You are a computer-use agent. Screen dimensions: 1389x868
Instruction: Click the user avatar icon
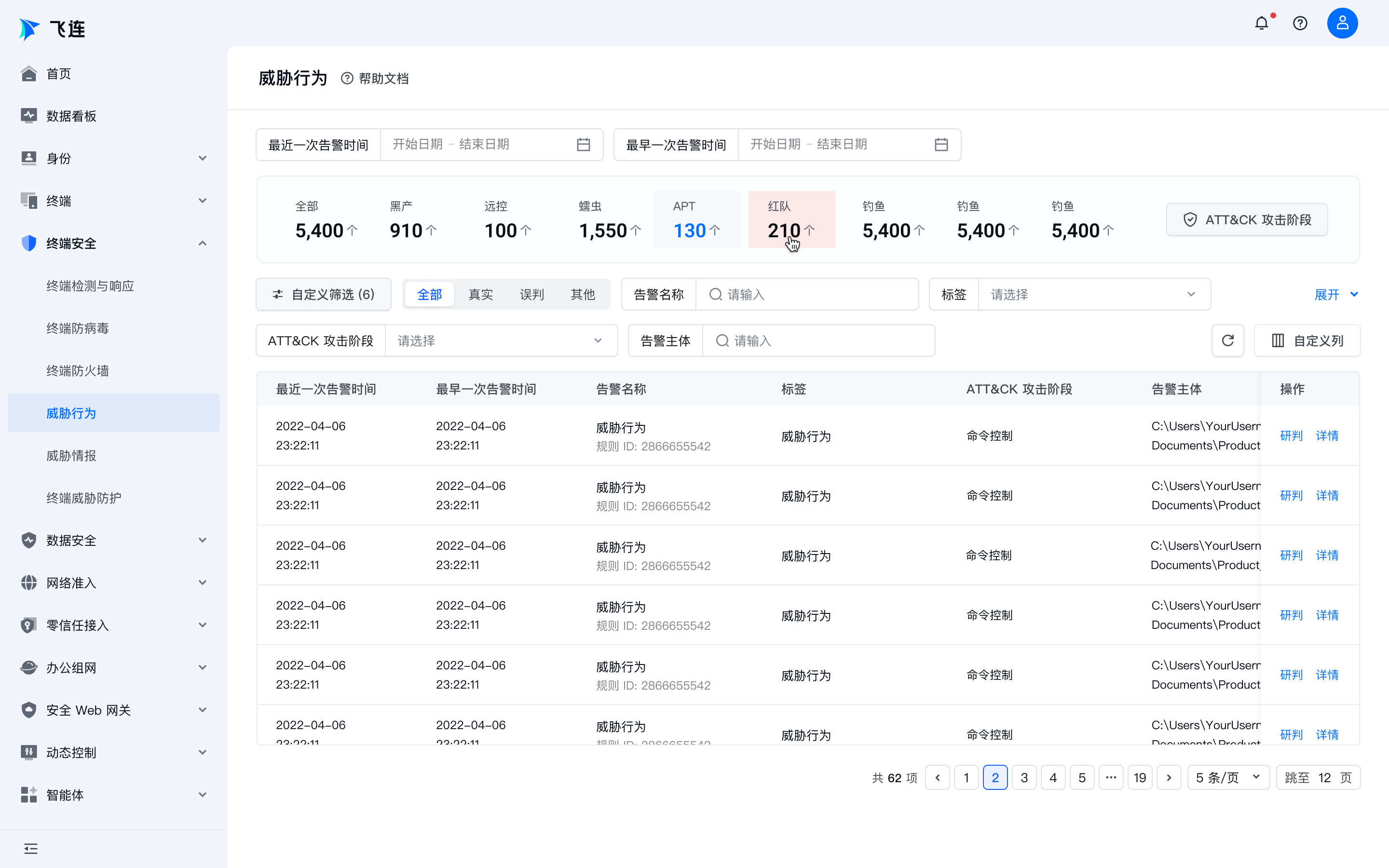(1342, 24)
